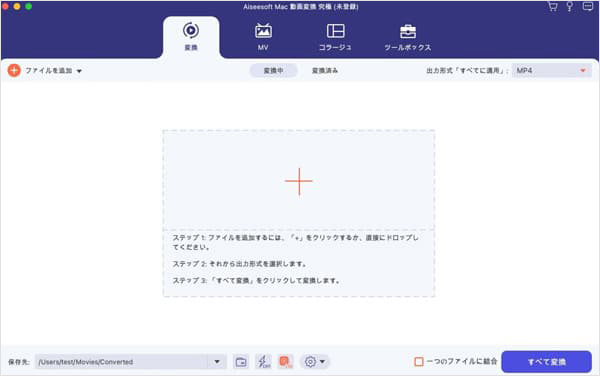Open the ツールボックス toolbox tab
The height and width of the screenshot is (376, 600).
pos(408,37)
